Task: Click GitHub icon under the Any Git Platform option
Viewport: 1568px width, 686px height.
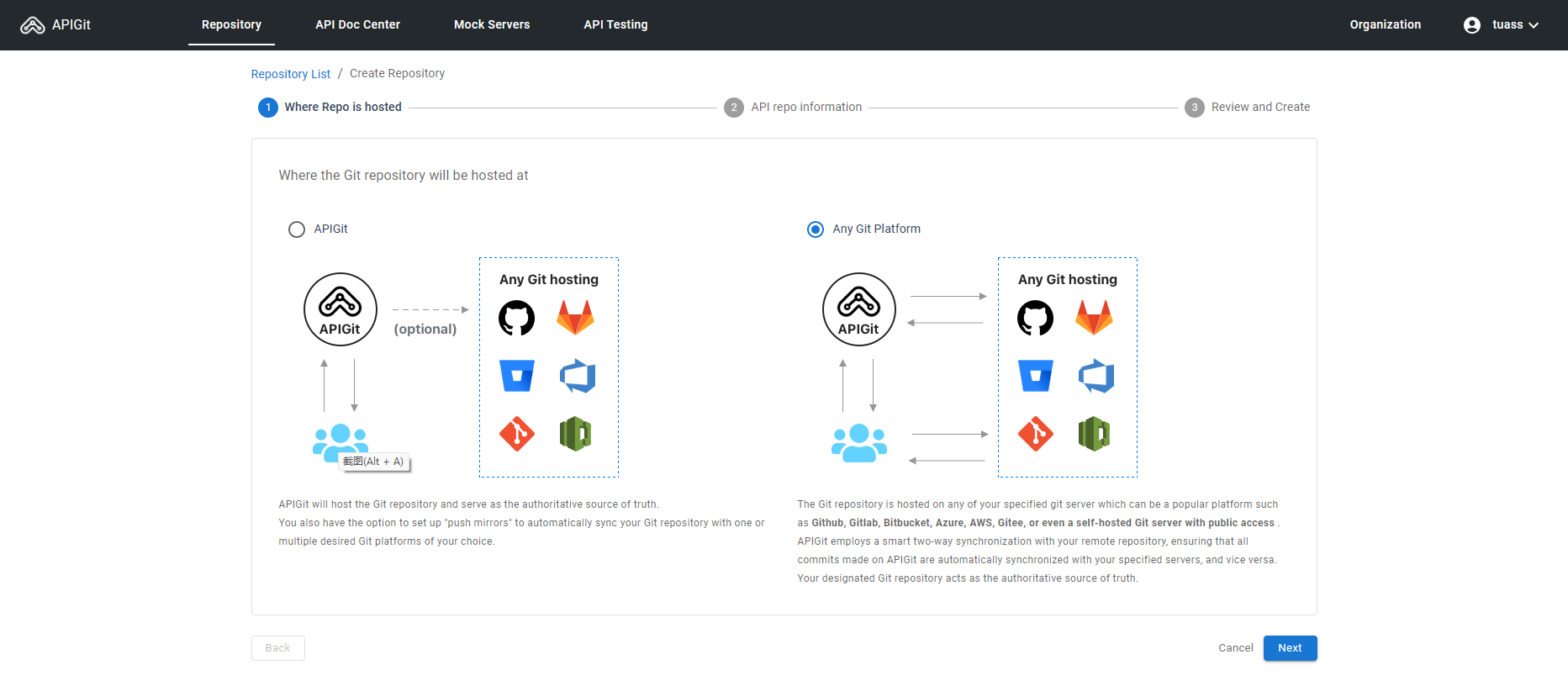Action: point(1035,319)
